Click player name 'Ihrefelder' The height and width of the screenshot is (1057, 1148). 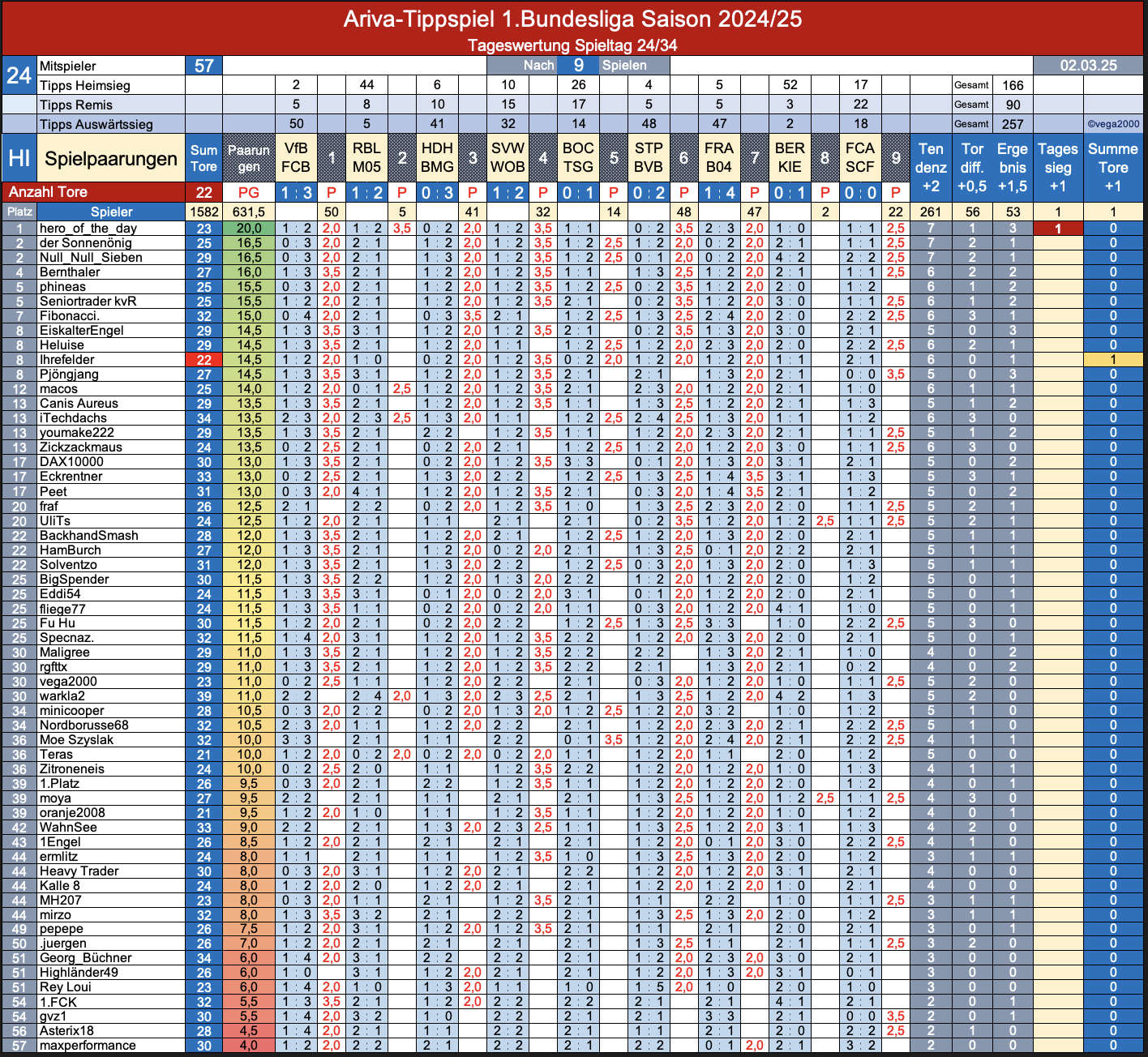66,360
